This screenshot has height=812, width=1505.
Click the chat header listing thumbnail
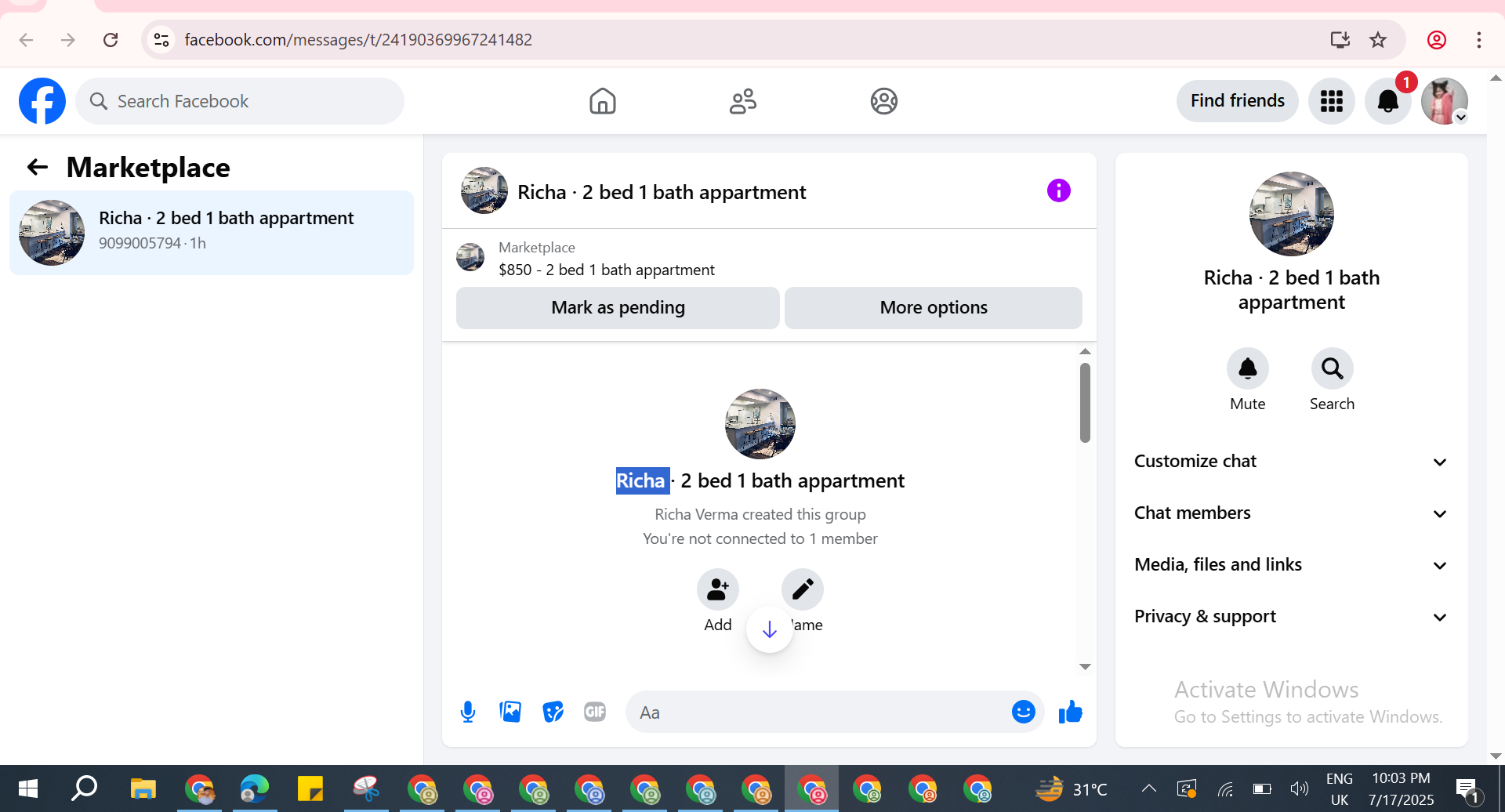(484, 190)
